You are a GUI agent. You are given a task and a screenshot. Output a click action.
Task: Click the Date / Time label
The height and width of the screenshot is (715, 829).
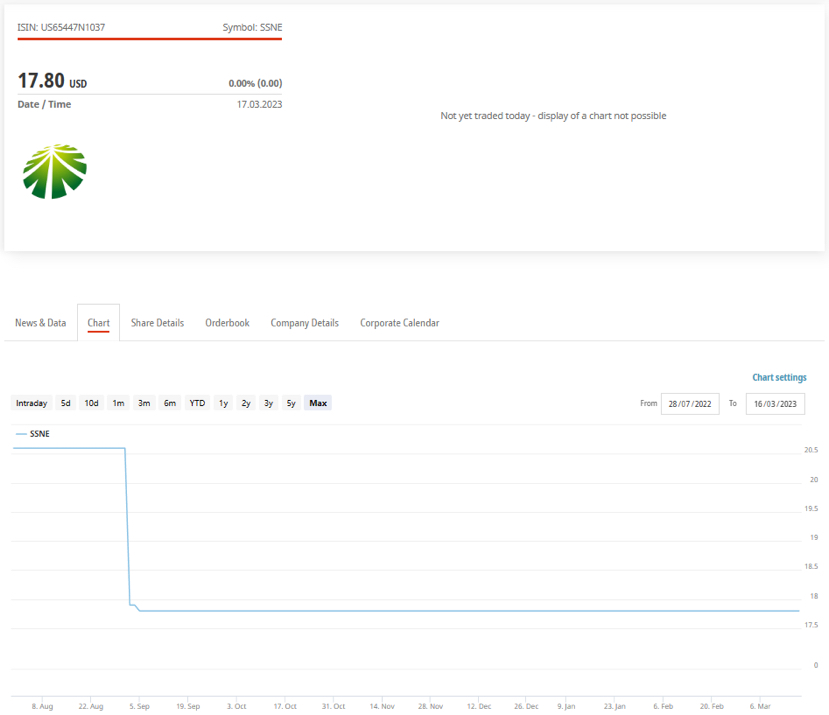(44, 104)
